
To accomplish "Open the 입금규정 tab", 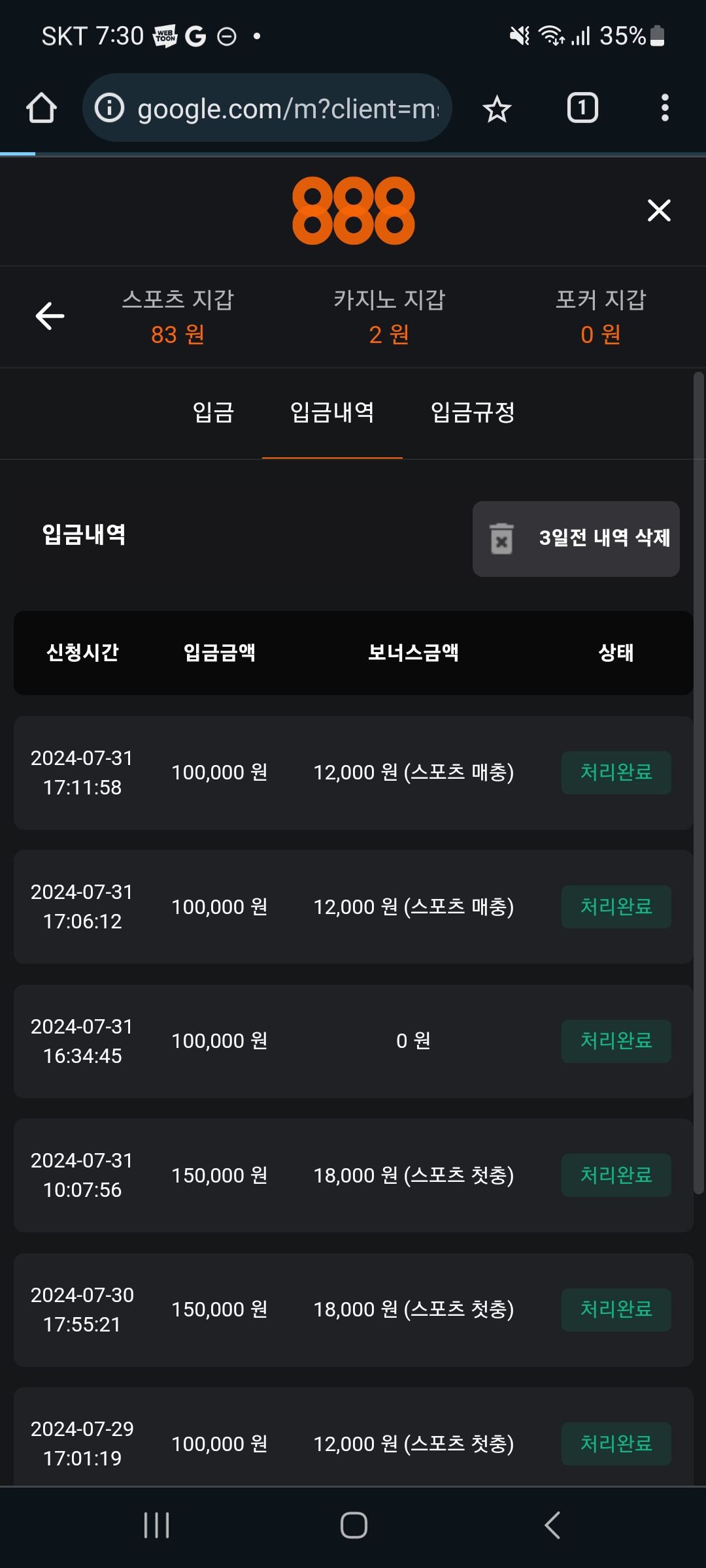I will click(x=473, y=412).
